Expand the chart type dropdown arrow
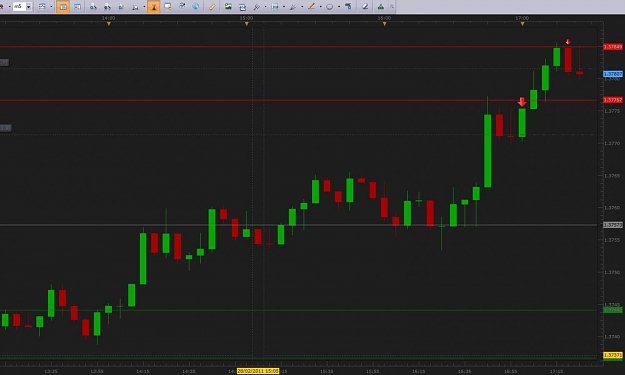Viewport: 625px width, 375px height. (51, 7)
